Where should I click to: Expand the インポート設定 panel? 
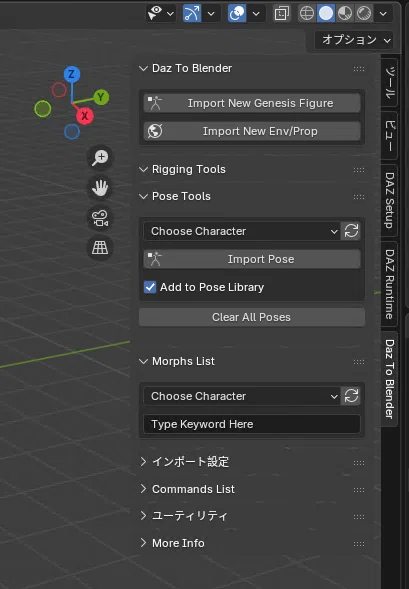(143, 462)
